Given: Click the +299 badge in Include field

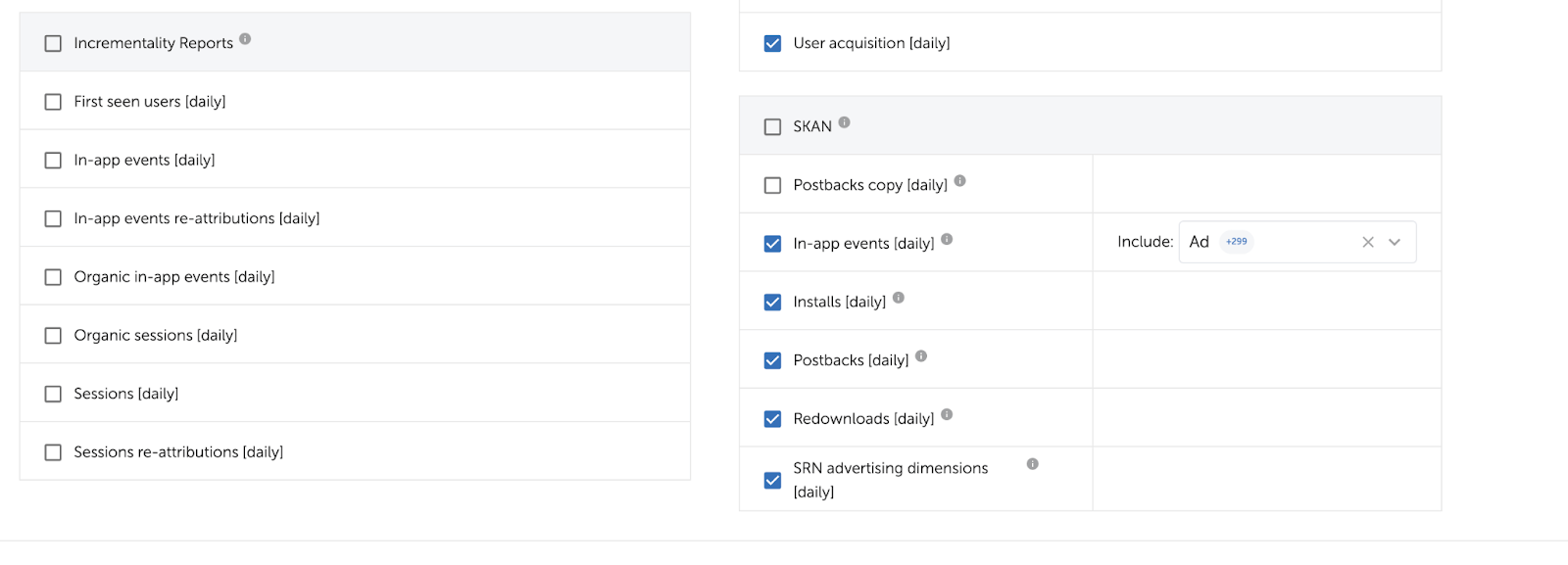Looking at the screenshot, I should tap(1237, 242).
